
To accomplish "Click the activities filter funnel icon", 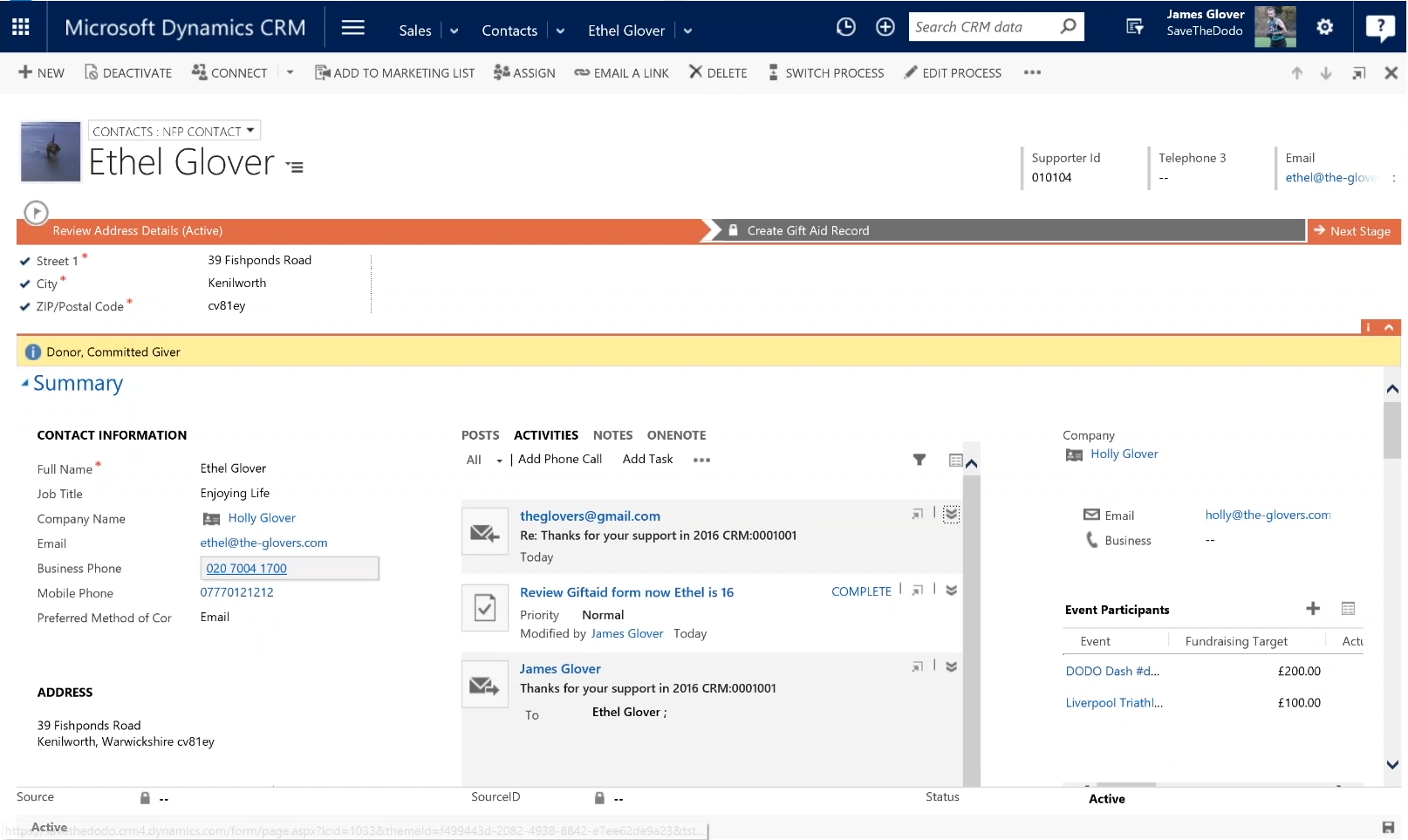I will 919,460.
